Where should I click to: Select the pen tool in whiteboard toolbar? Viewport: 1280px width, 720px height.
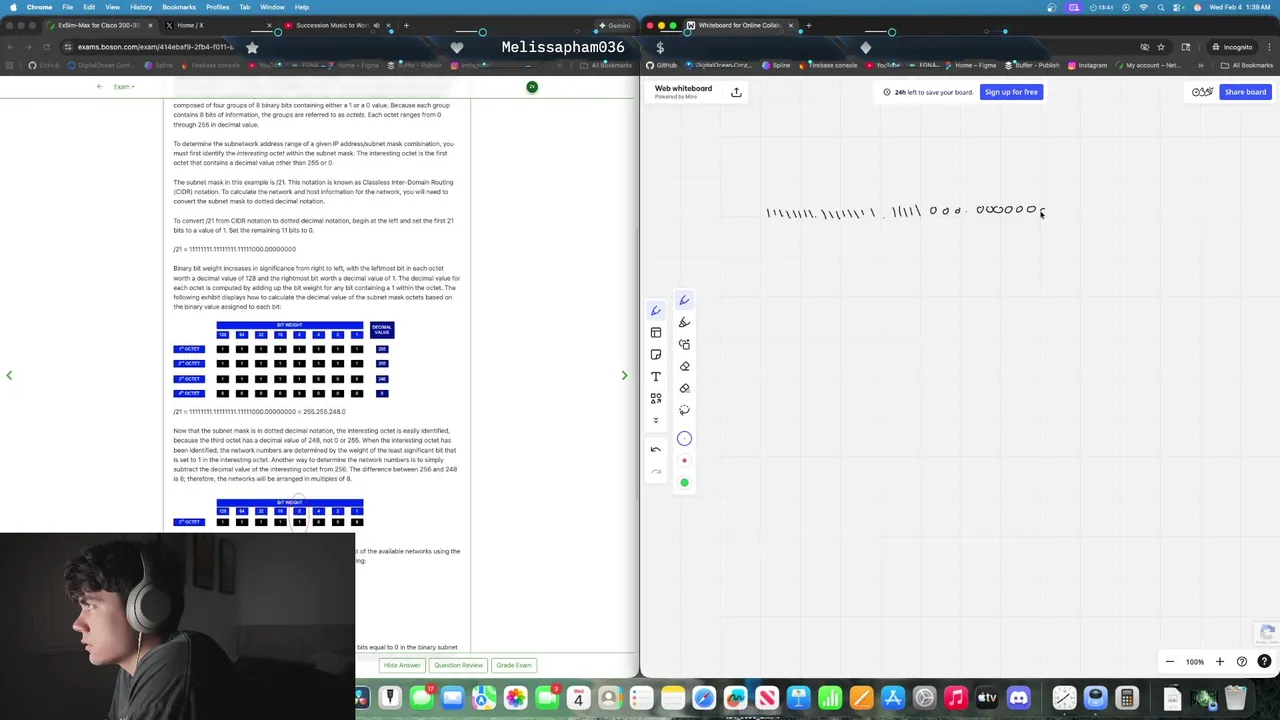tap(656, 311)
